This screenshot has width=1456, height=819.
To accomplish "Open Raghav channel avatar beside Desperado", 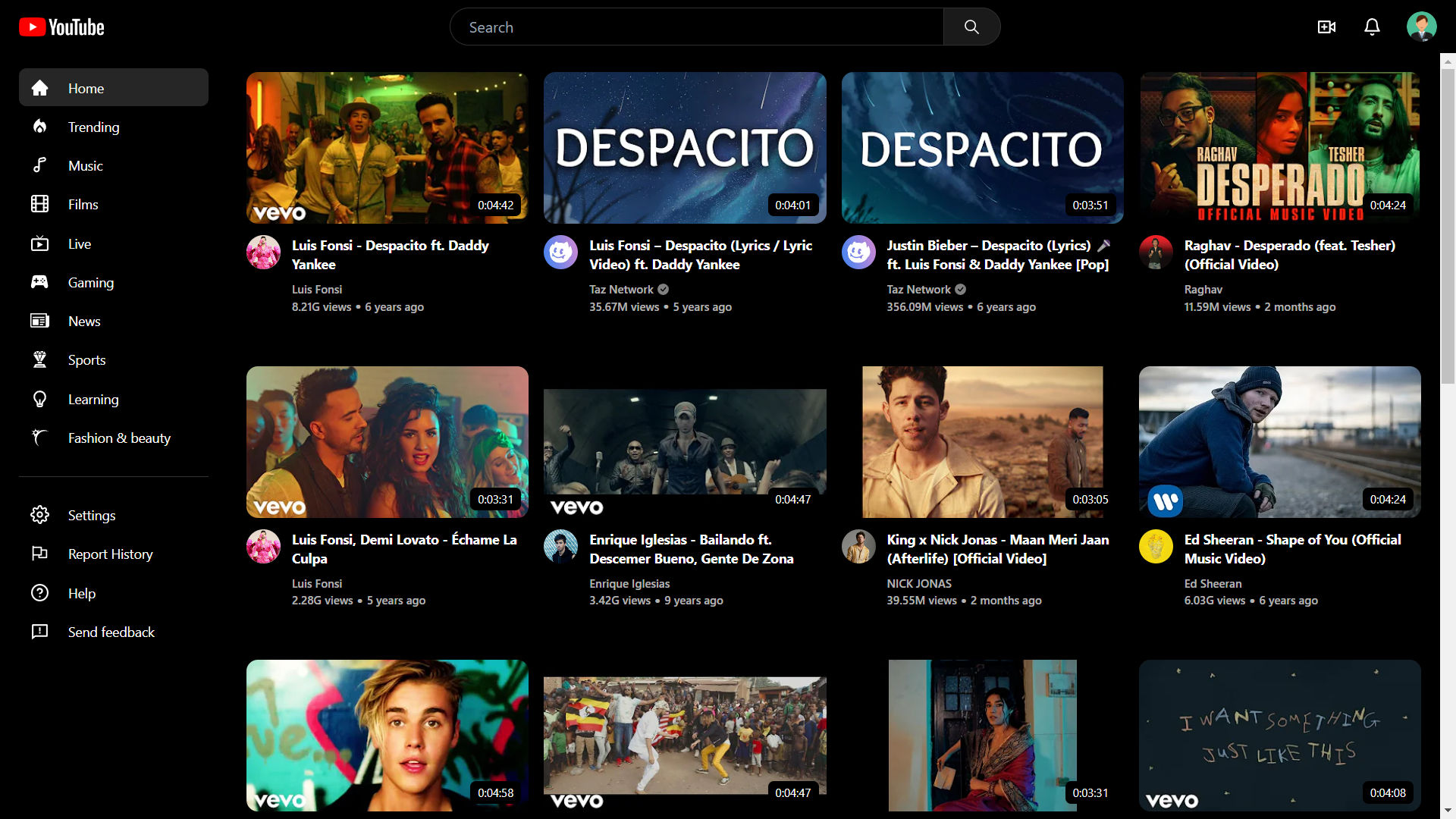I will click(1156, 253).
